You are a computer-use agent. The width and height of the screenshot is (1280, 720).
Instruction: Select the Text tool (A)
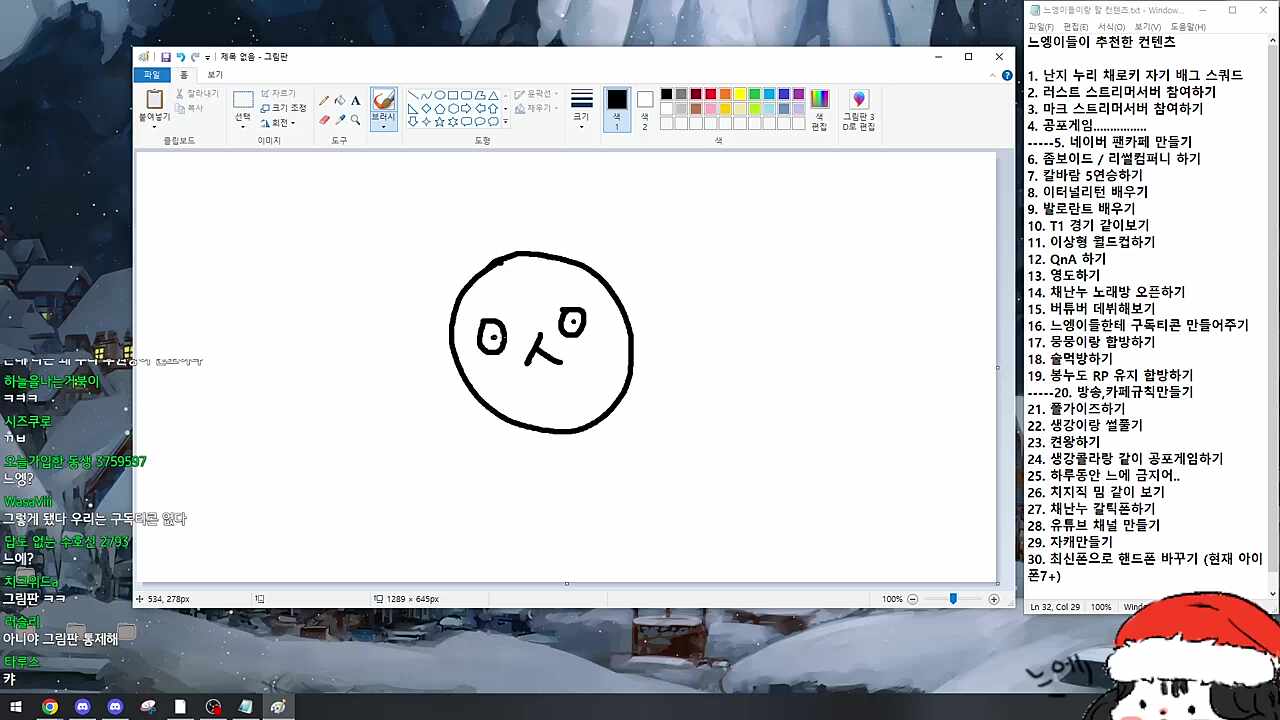pos(355,101)
